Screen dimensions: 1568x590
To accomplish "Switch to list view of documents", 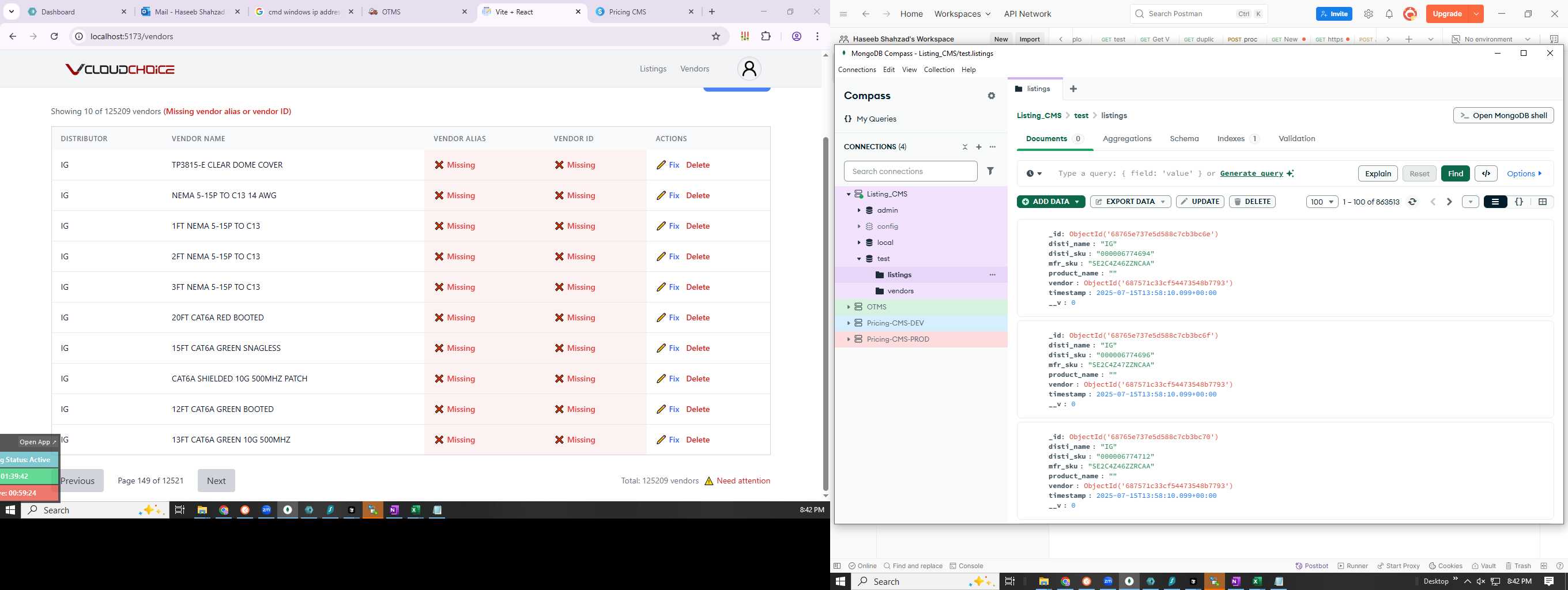I will point(1495,202).
